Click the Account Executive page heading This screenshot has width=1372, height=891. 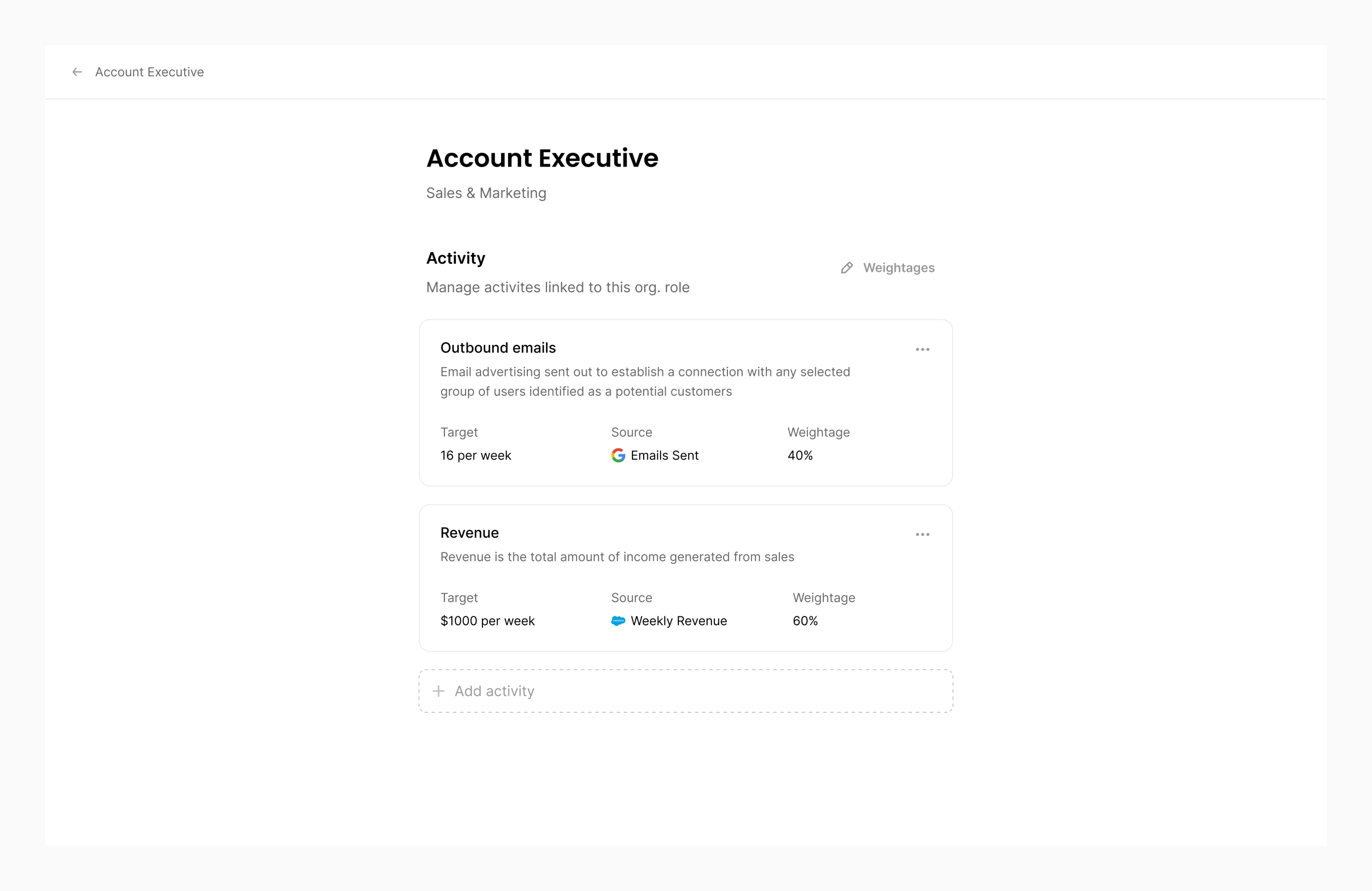point(542,159)
